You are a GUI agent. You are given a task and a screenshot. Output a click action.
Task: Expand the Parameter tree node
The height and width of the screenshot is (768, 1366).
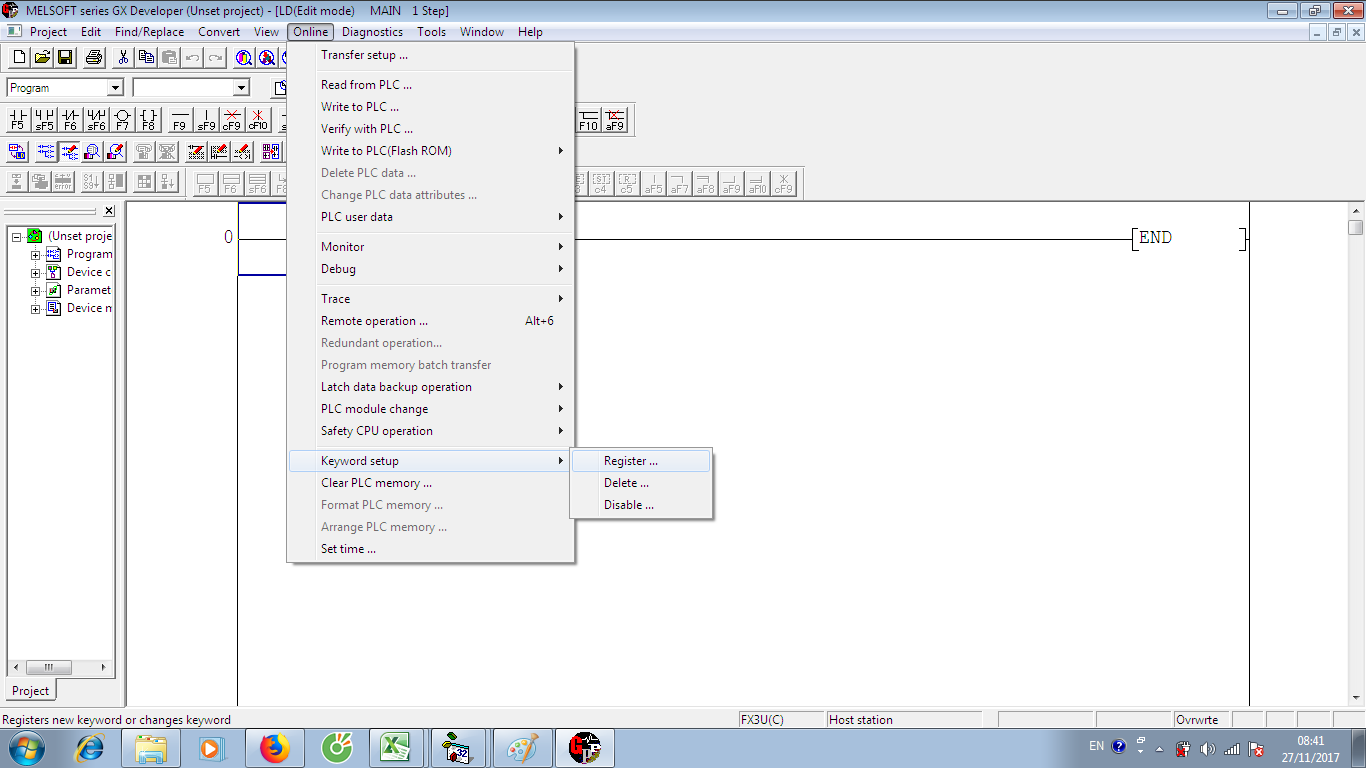[x=35, y=290]
